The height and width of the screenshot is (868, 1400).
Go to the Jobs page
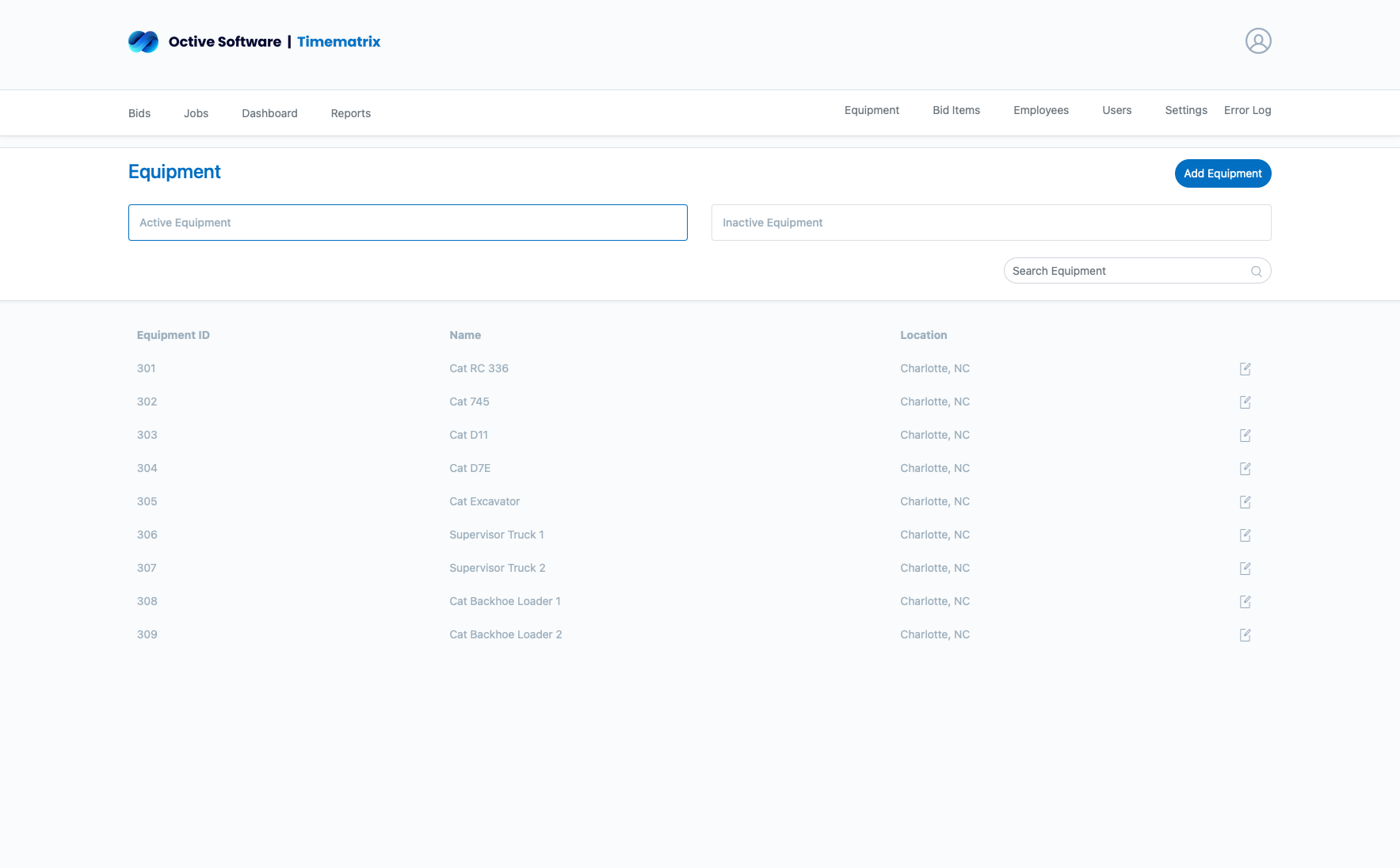click(x=196, y=113)
